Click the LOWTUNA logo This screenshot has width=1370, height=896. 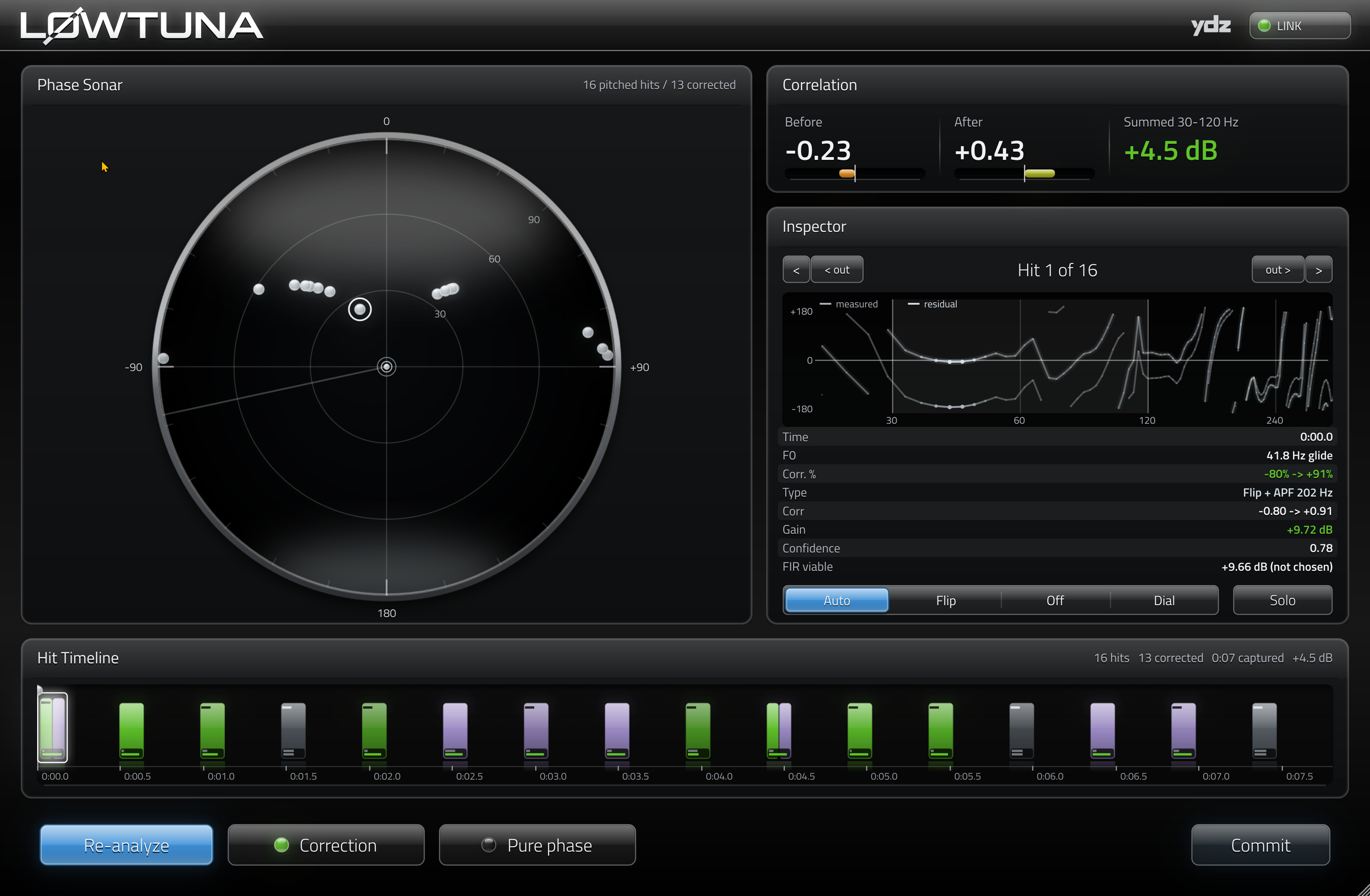click(x=142, y=25)
